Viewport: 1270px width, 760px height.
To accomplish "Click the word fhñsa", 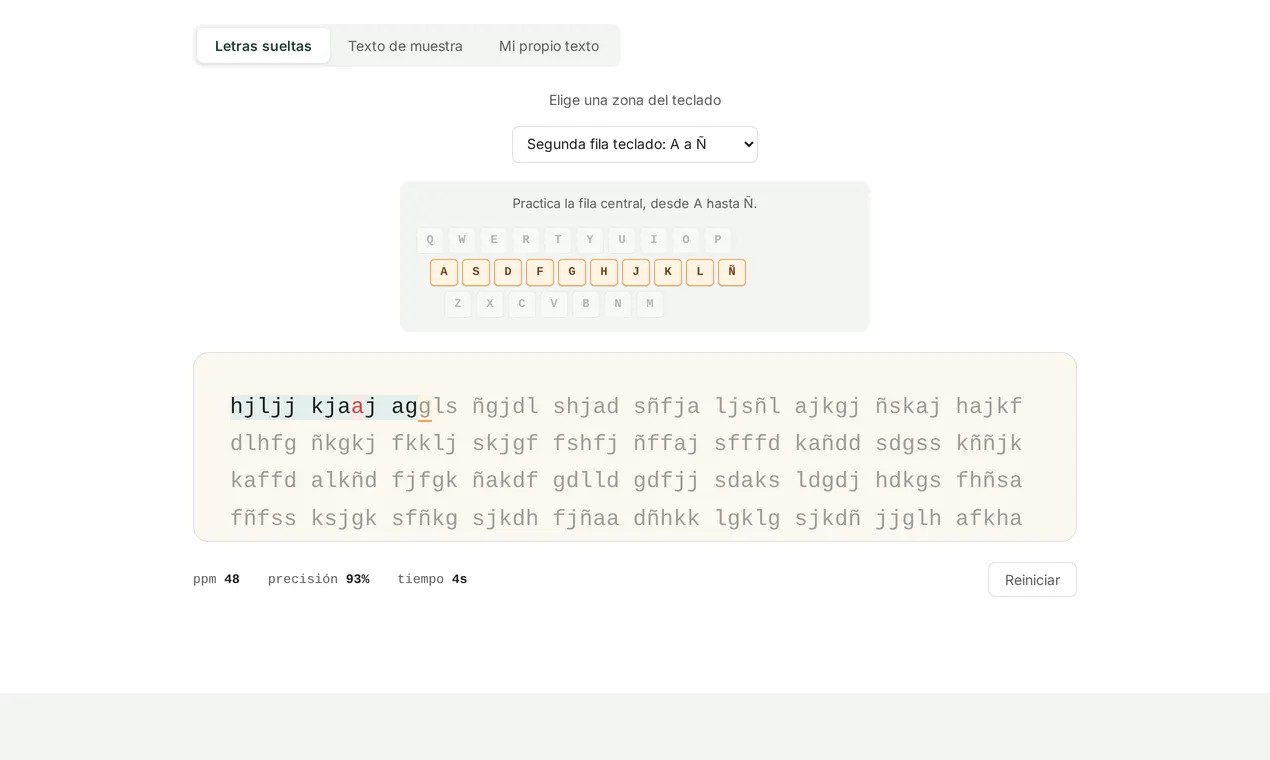I will point(989,481).
